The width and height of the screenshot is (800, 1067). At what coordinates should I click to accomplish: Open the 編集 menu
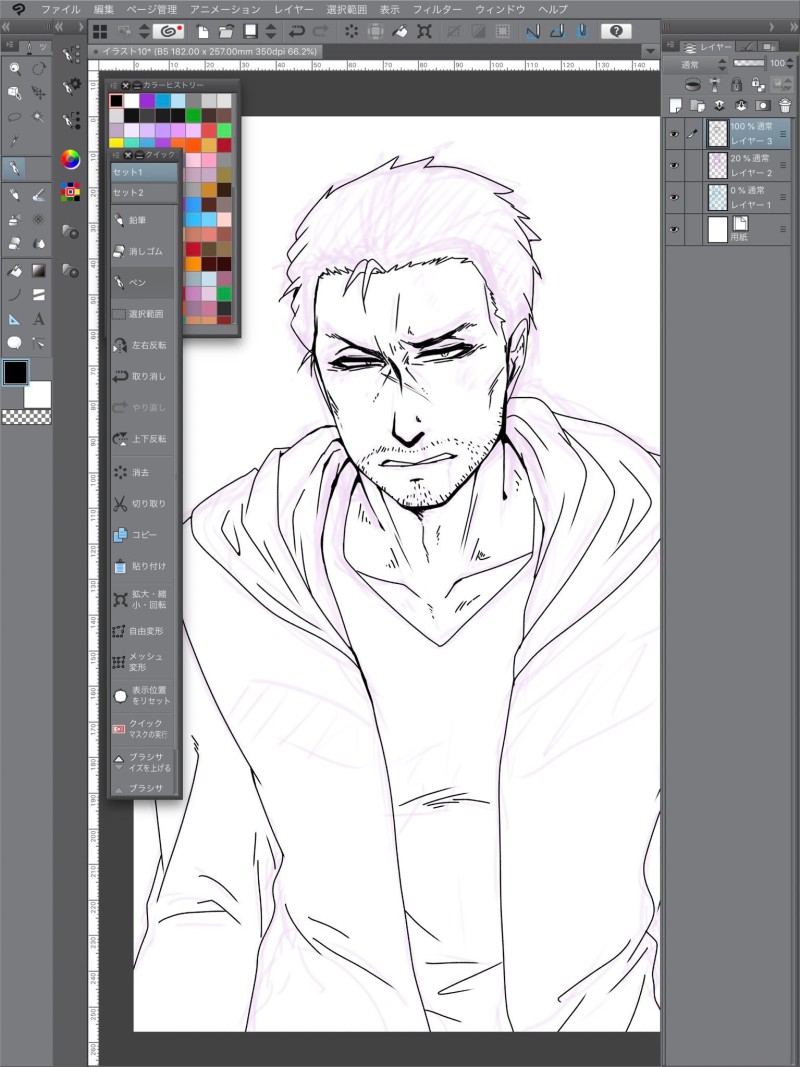coord(103,10)
